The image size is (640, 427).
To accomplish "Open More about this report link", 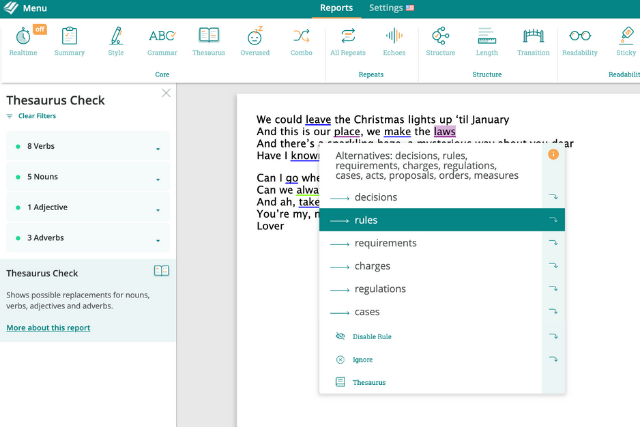I will [x=48, y=328].
